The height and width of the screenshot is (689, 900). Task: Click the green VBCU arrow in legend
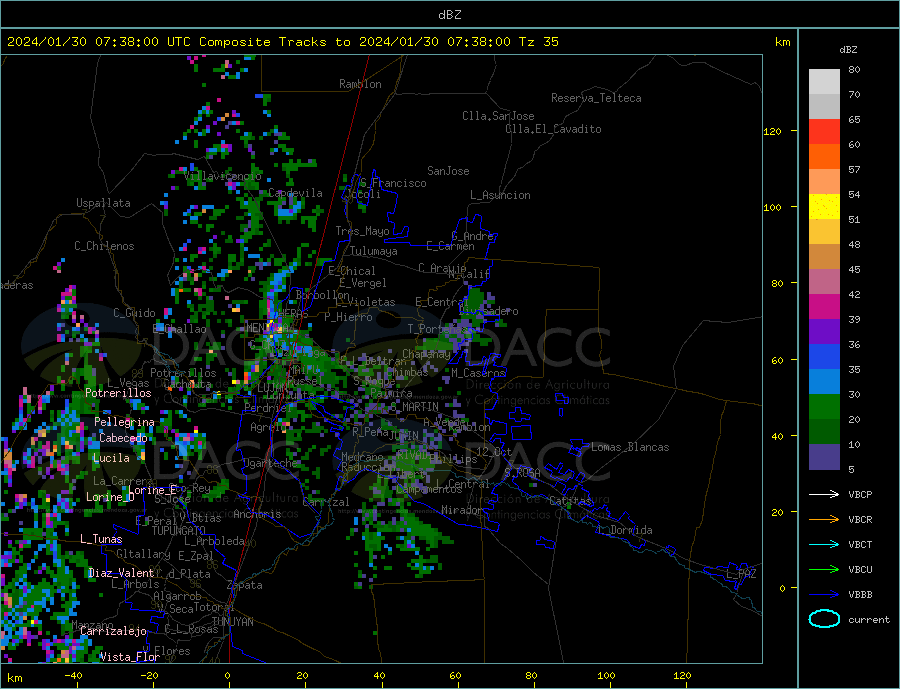824,569
